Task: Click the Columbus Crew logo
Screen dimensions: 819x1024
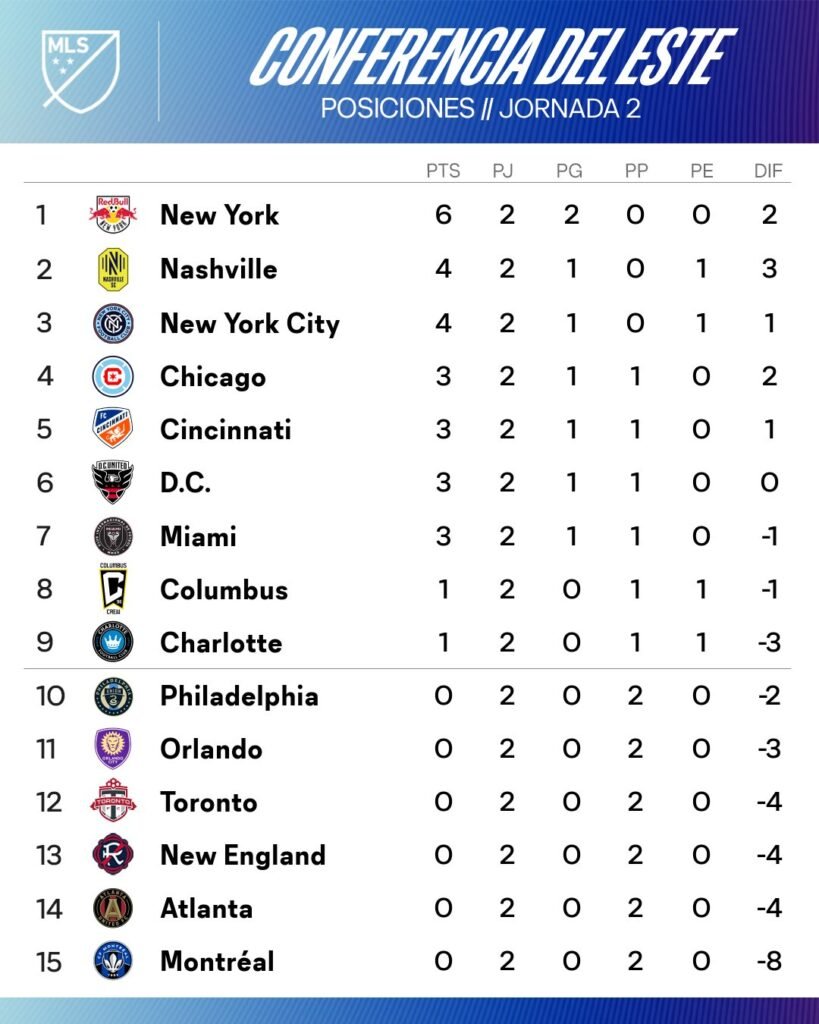Action: (x=113, y=589)
